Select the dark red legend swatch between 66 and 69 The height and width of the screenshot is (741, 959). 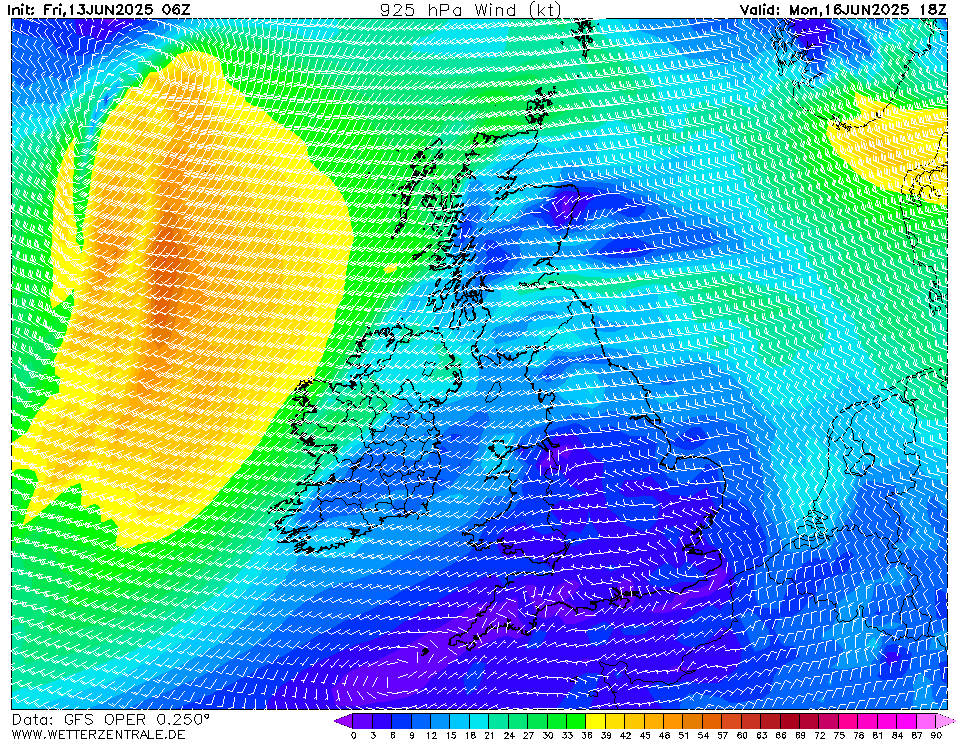click(x=790, y=720)
